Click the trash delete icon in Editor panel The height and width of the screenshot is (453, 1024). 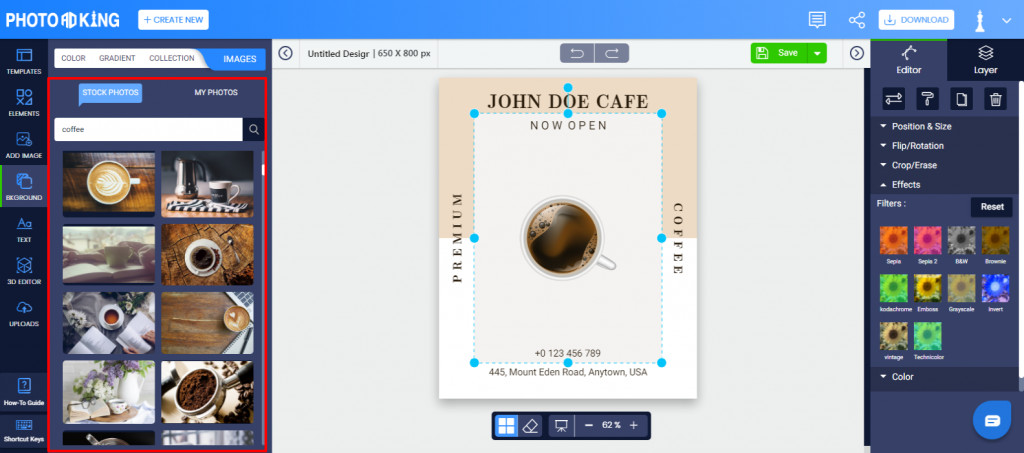[995, 99]
